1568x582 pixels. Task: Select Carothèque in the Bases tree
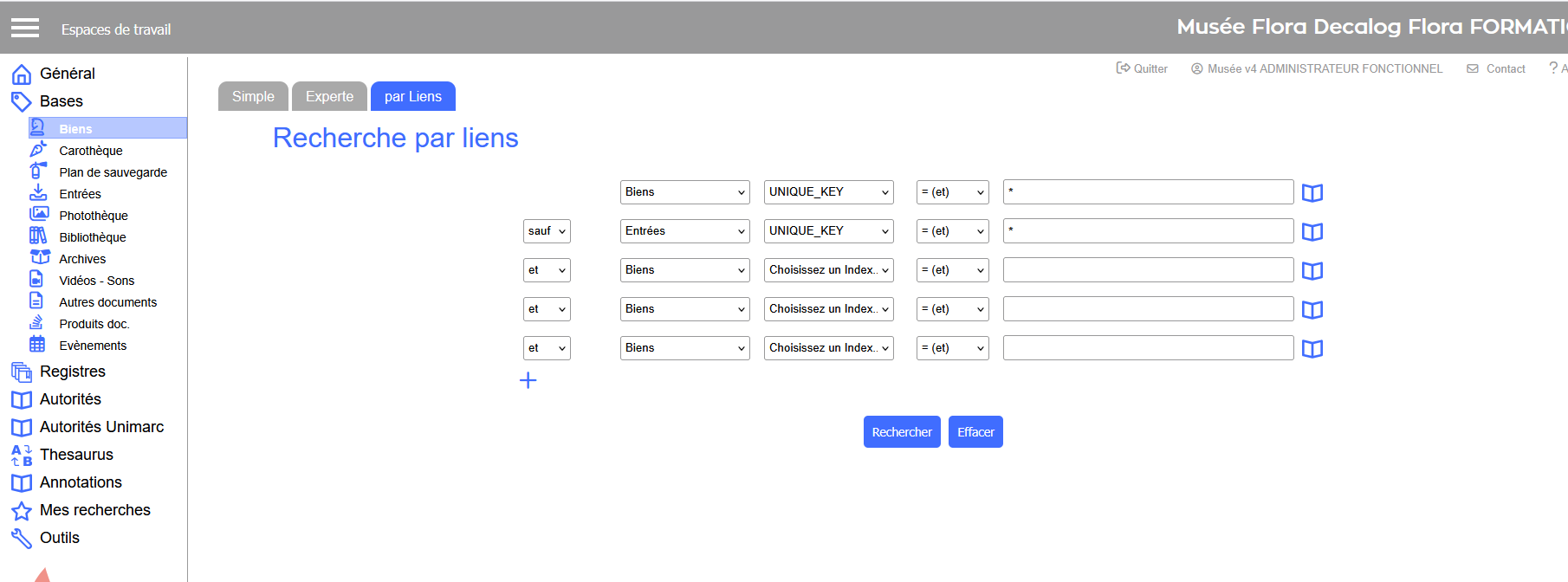tap(91, 151)
